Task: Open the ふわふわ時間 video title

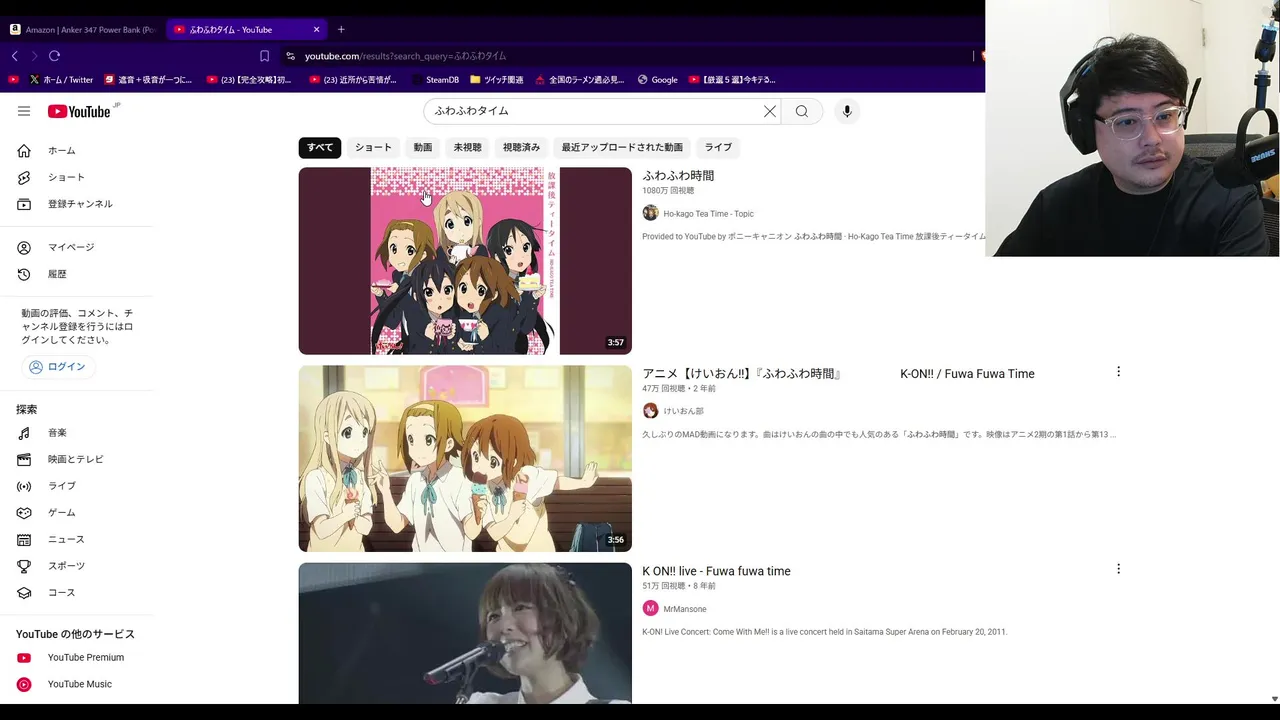Action: 678,176
